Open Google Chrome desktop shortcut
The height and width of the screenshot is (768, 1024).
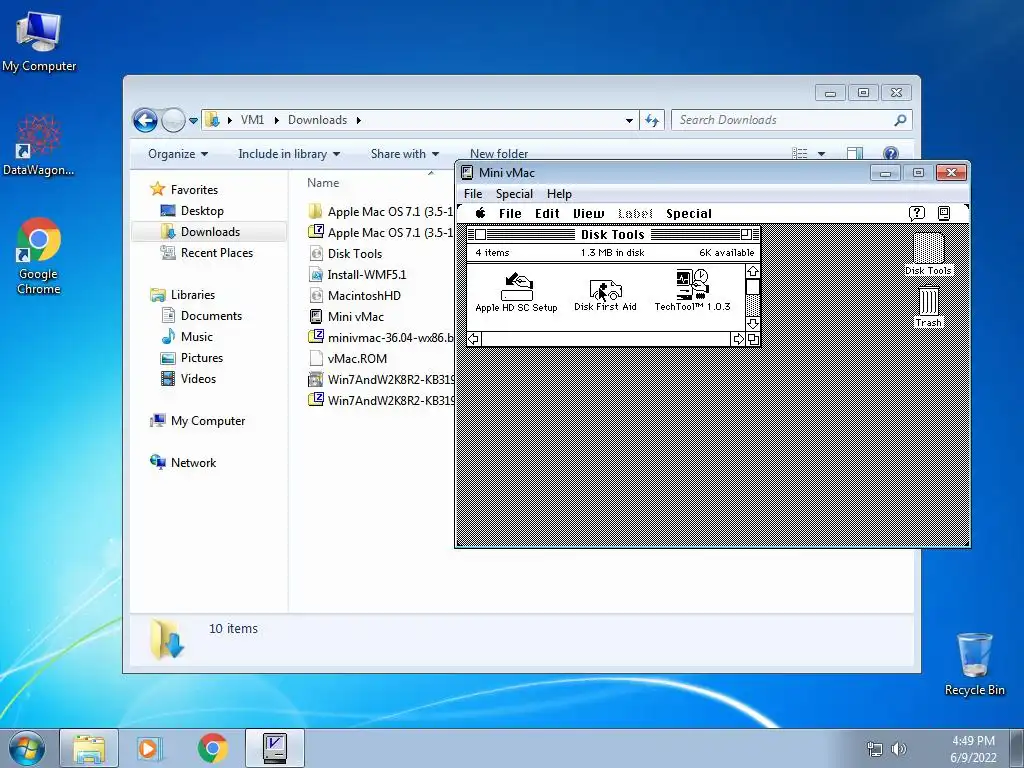[39, 256]
